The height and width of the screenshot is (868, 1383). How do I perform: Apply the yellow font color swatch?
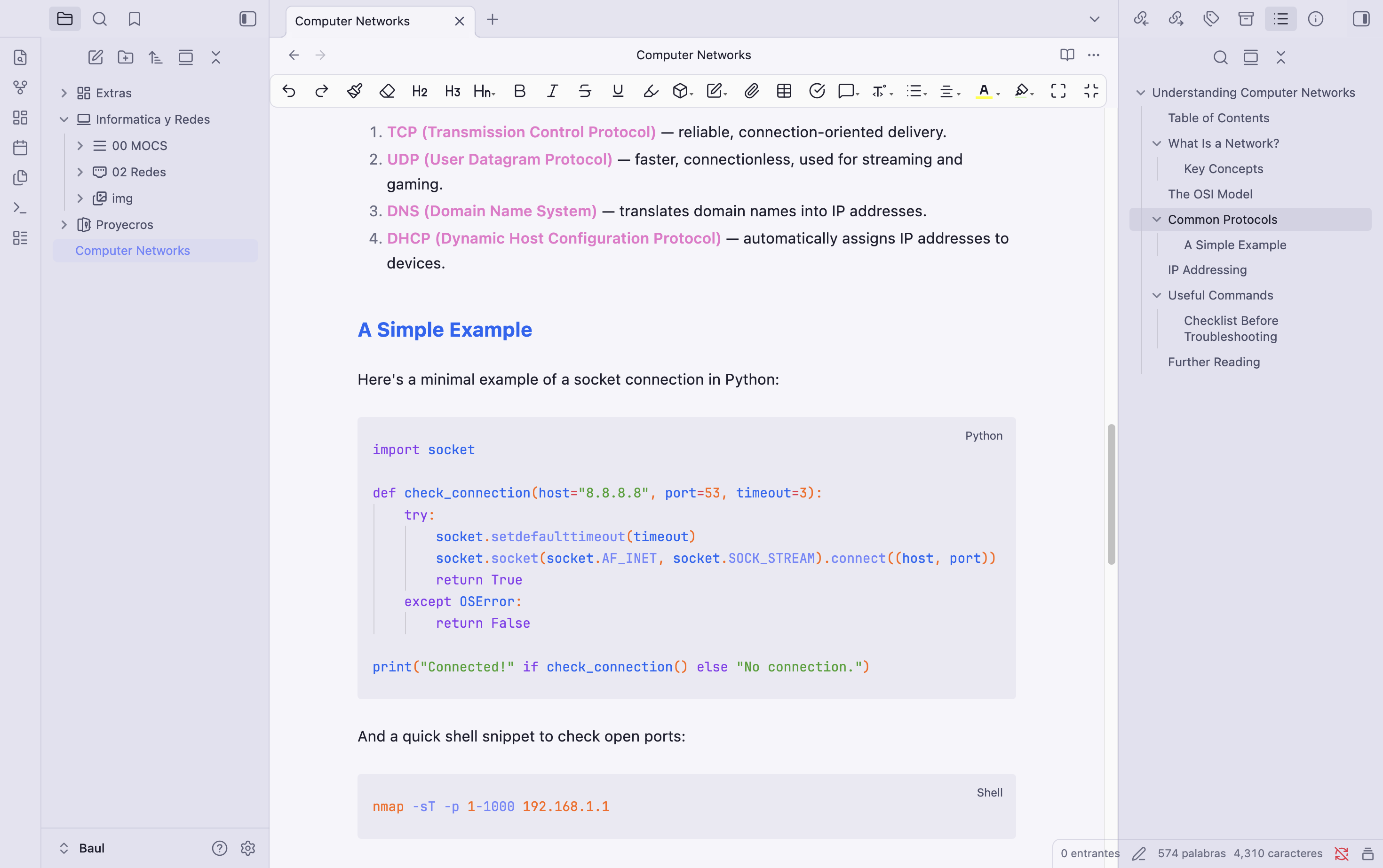click(x=984, y=91)
